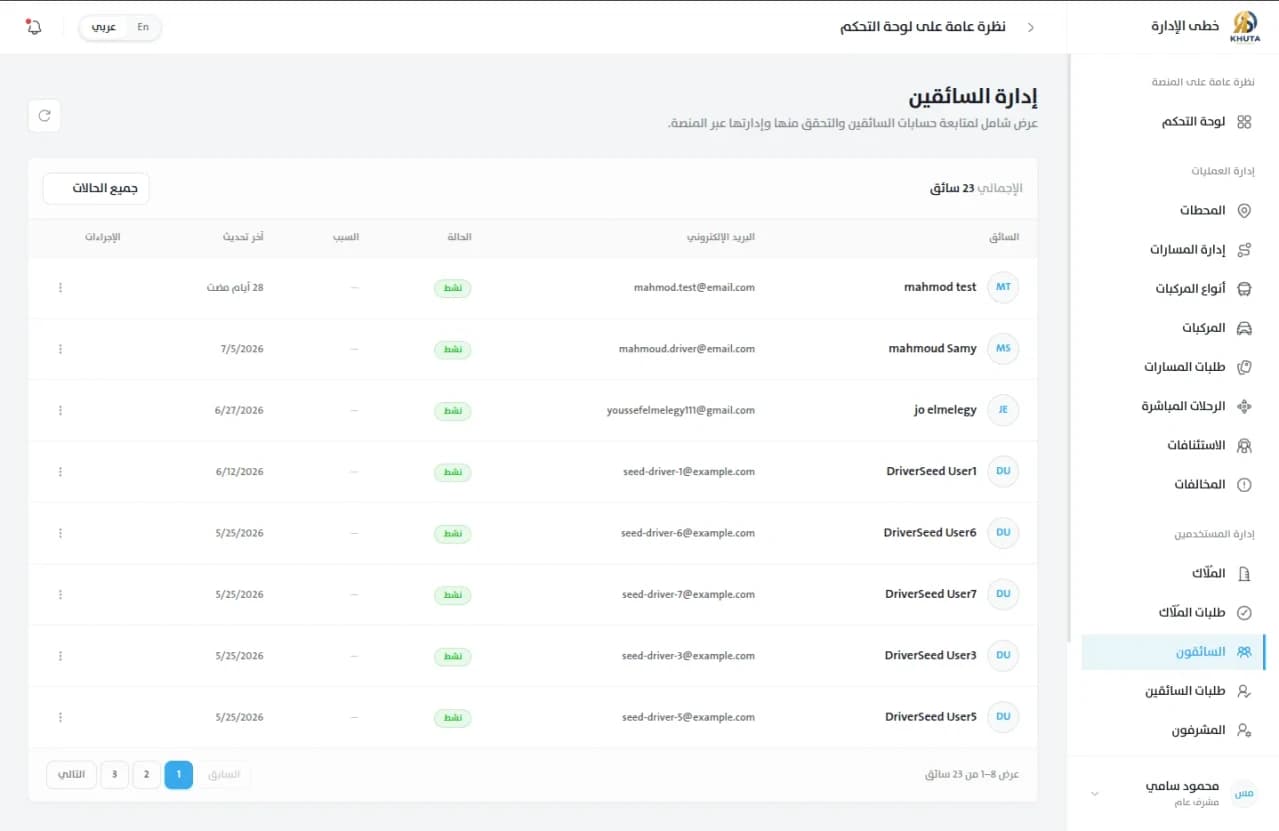
Task: Click the نشط badge in mahmod test row
Action: pos(453,288)
